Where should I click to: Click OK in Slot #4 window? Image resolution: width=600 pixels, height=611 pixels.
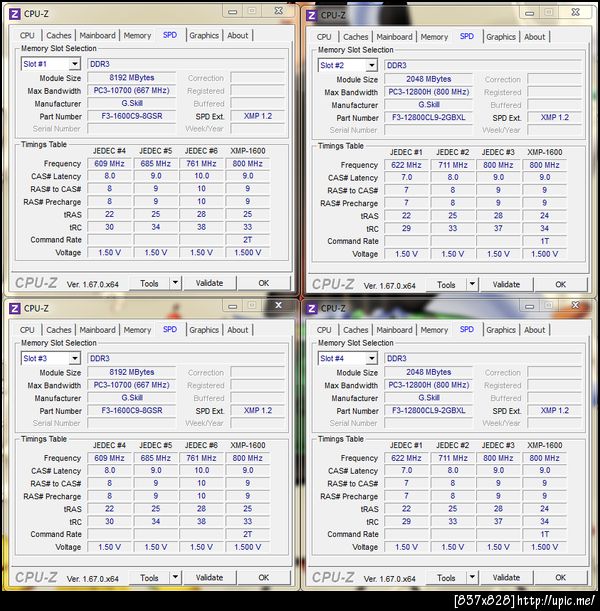(561, 578)
